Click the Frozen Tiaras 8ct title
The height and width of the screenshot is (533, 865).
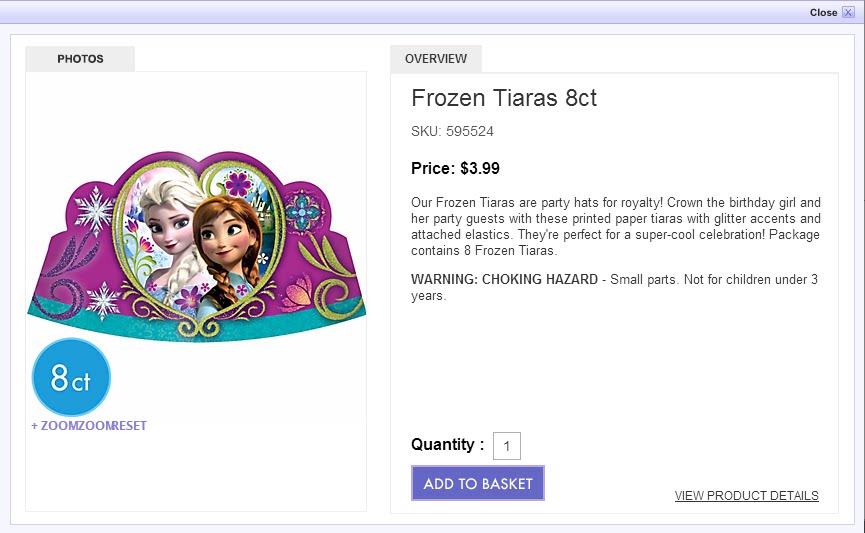[504, 98]
